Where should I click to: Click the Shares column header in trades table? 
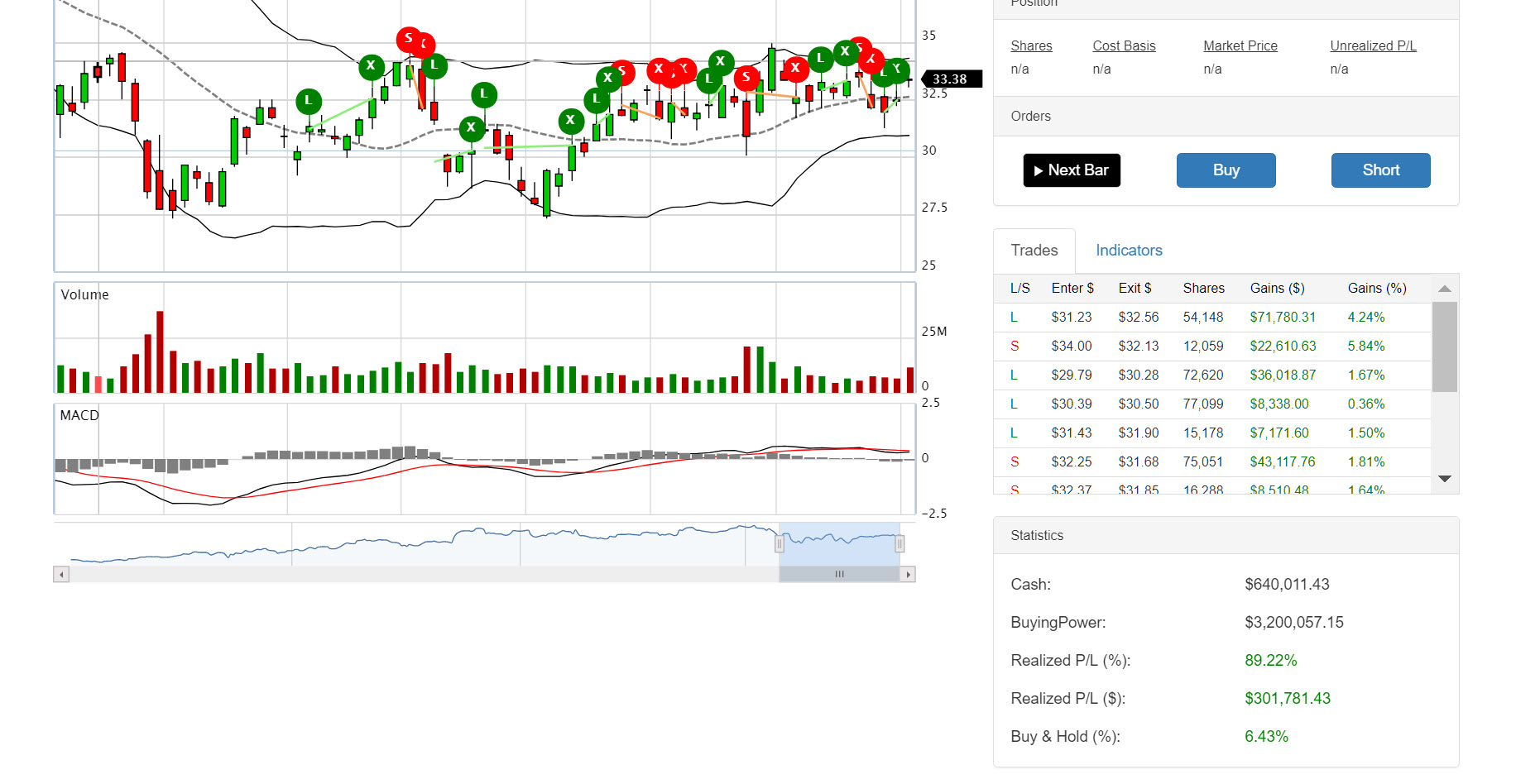(1204, 289)
